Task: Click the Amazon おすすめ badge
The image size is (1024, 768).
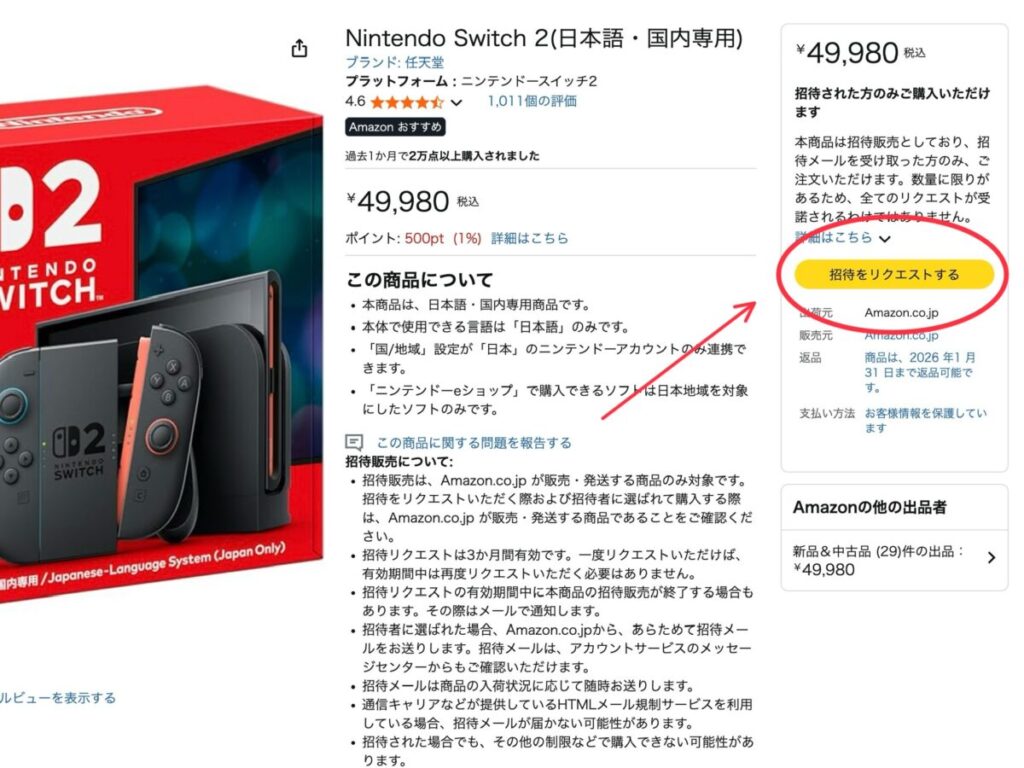Action: point(395,127)
